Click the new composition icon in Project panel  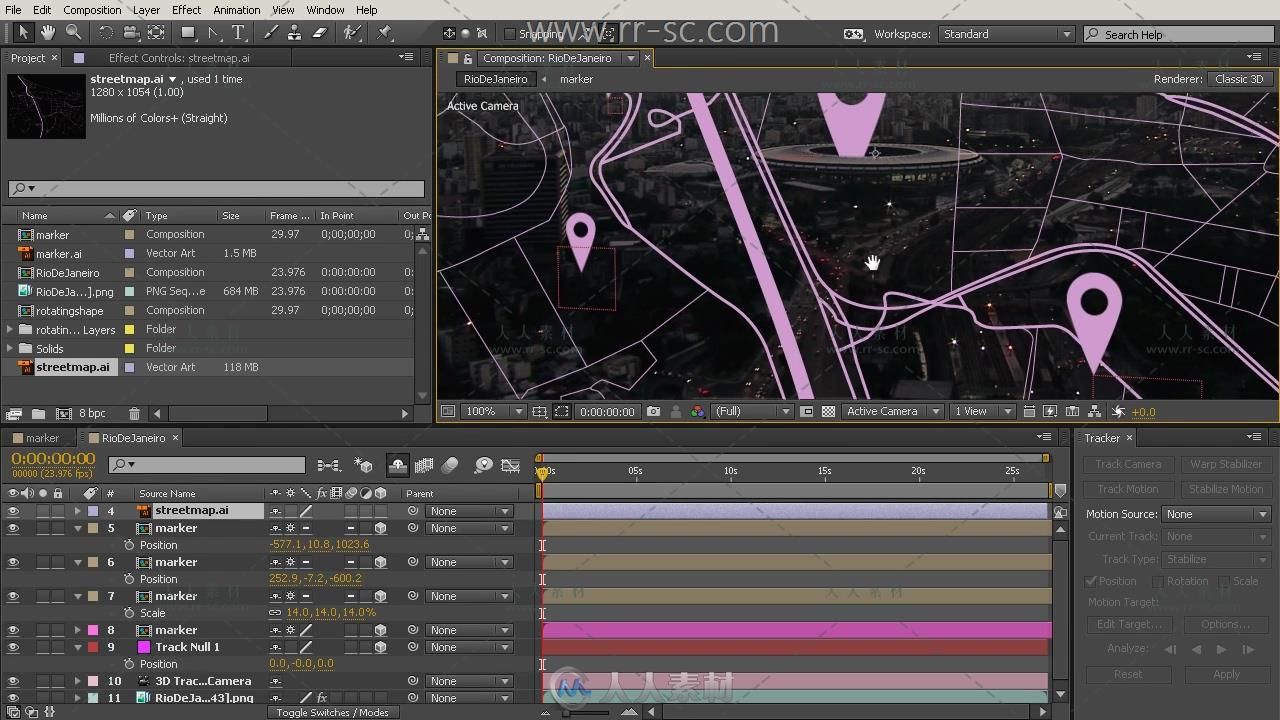coord(63,413)
